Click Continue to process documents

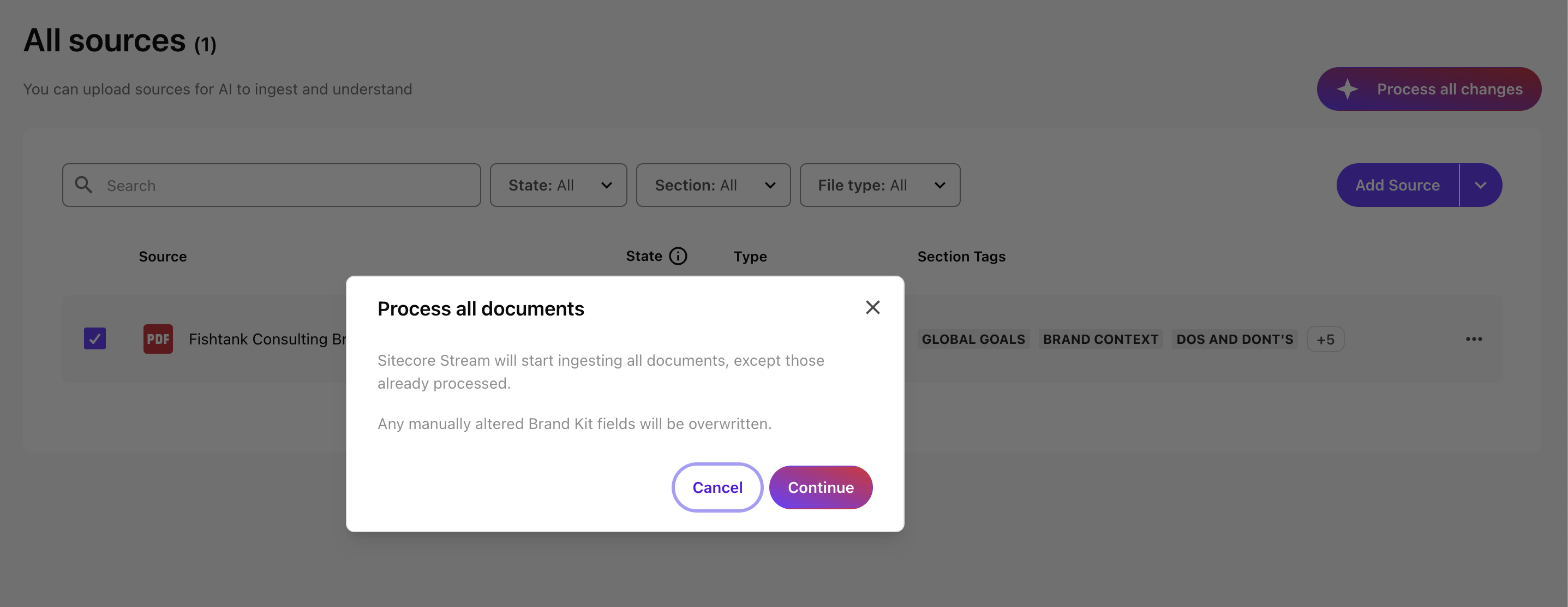pos(821,487)
